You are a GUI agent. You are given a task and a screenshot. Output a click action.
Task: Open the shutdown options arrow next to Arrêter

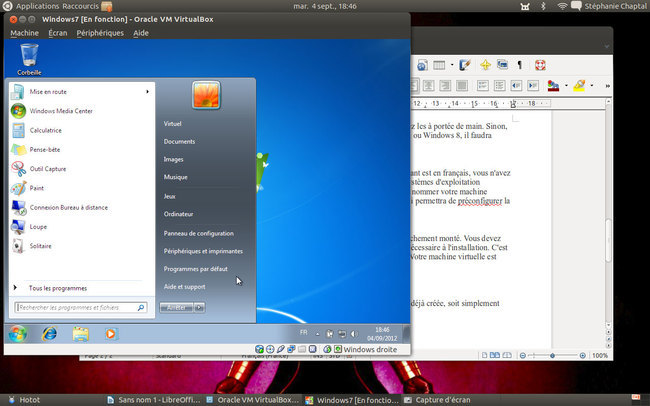tap(199, 307)
